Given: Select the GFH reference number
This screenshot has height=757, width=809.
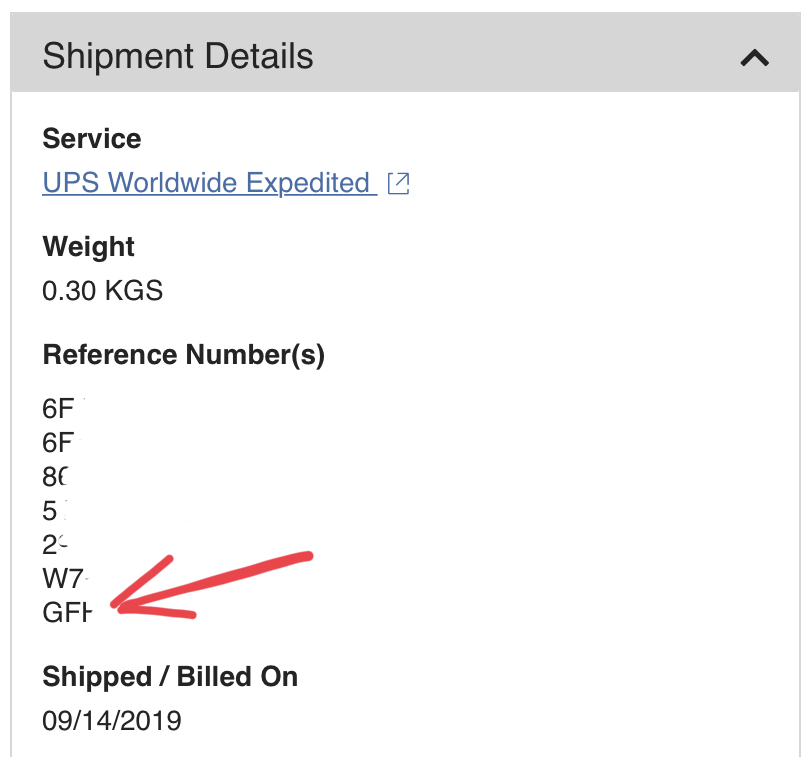Looking at the screenshot, I should click(x=67, y=613).
